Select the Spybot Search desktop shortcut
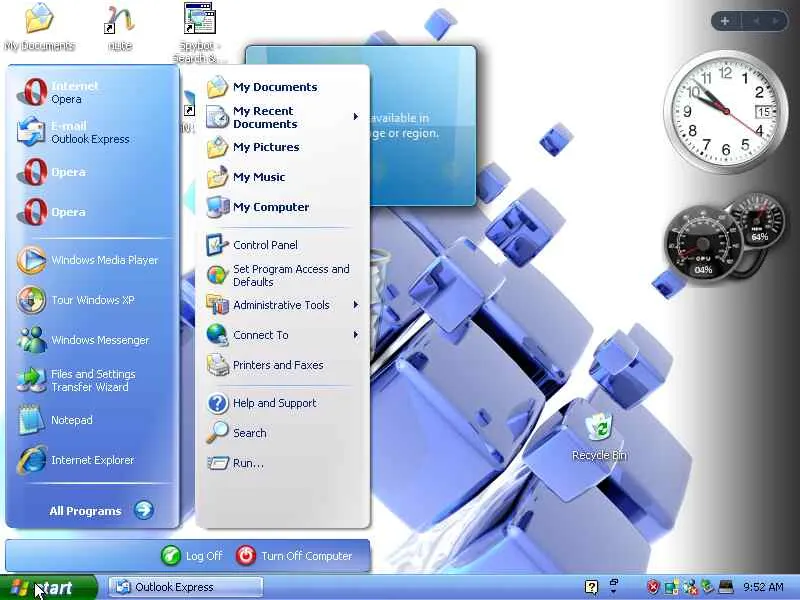Viewport: 800px width, 600px height. tap(199, 32)
